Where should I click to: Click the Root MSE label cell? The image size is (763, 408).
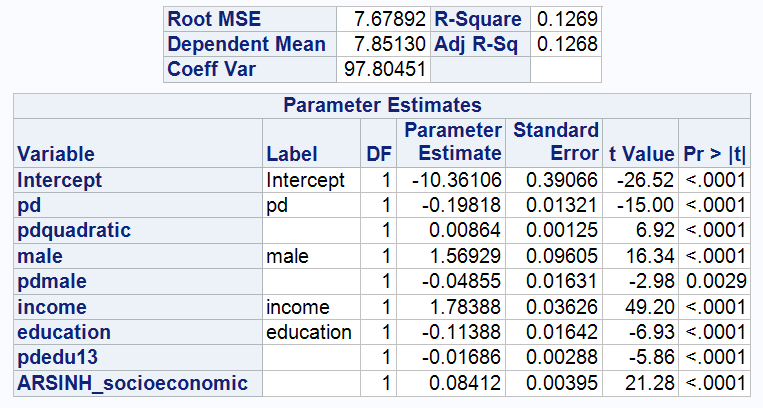249,19
